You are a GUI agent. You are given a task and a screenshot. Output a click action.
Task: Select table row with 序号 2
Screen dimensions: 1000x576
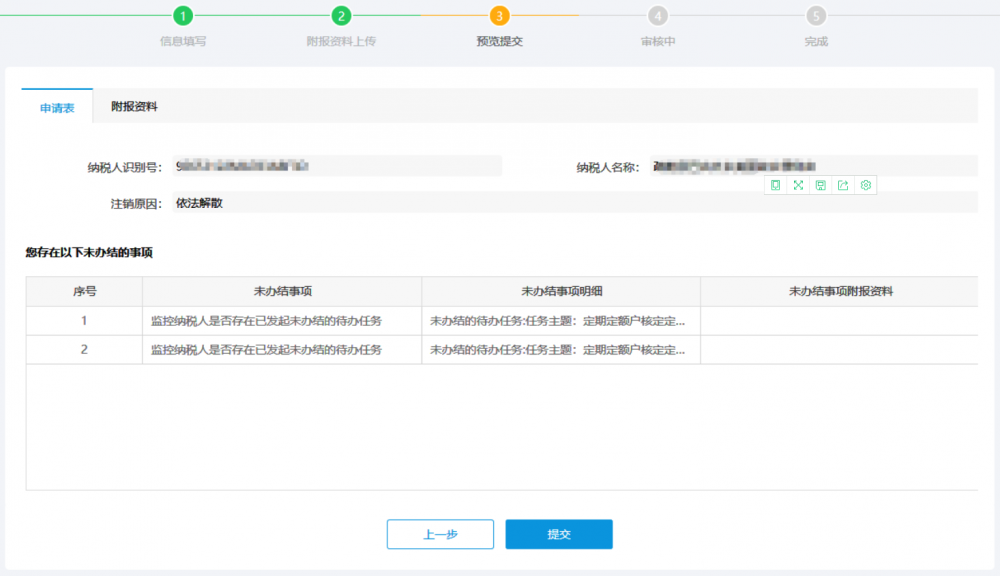click(x=84, y=350)
